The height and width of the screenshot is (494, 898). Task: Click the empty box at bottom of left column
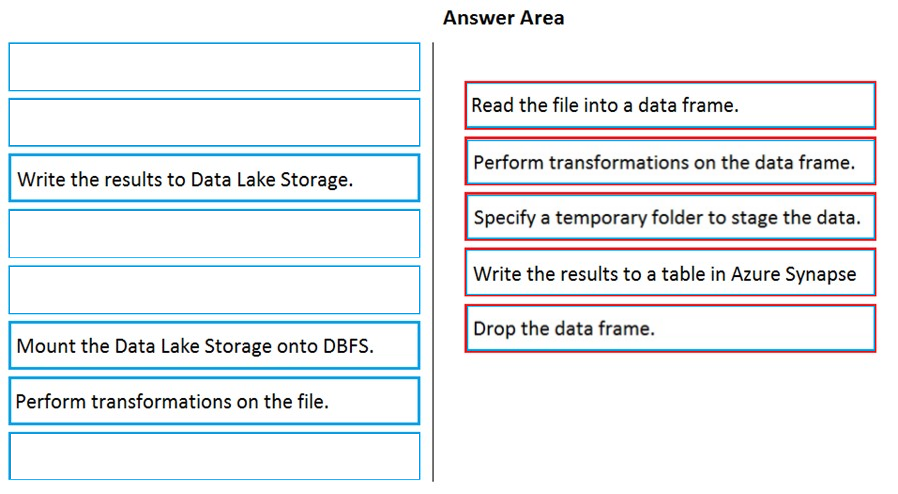click(x=214, y=456)
